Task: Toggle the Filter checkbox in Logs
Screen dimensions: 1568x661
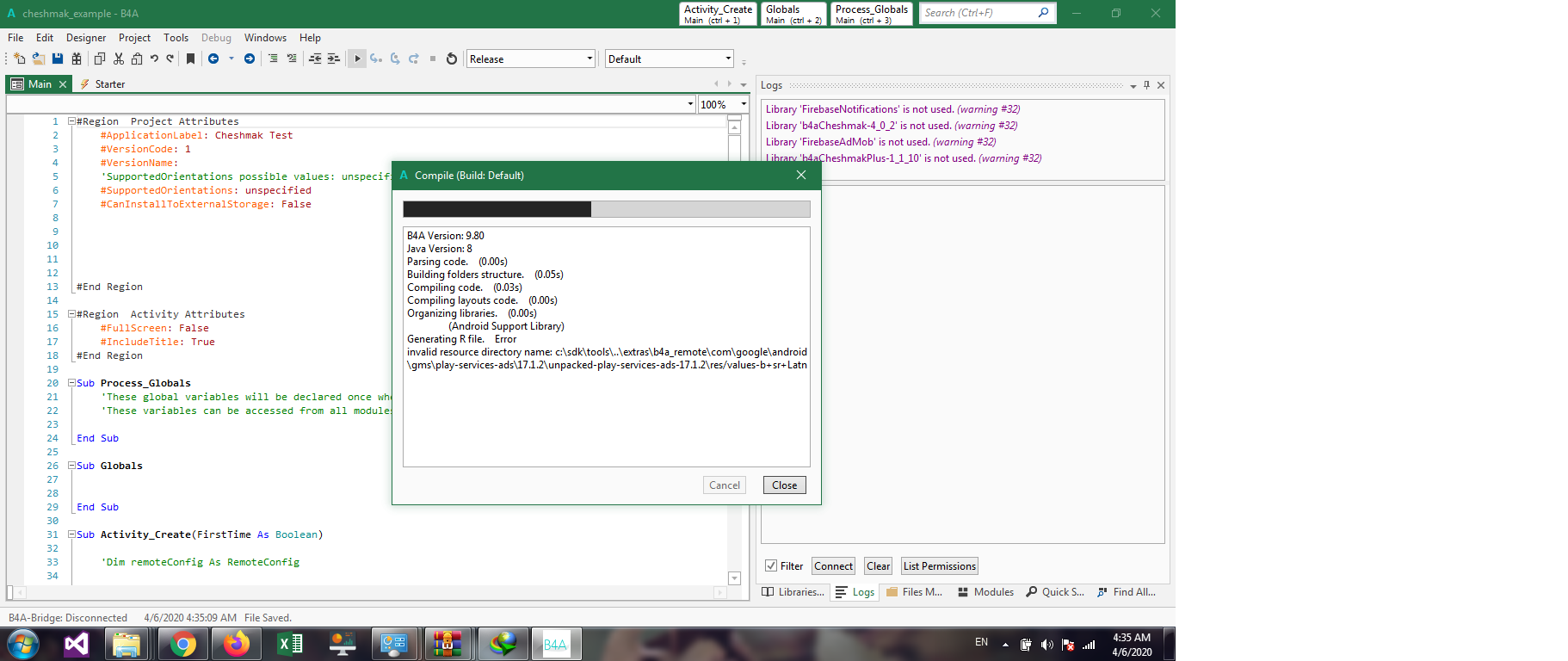Action: point(771,565)
